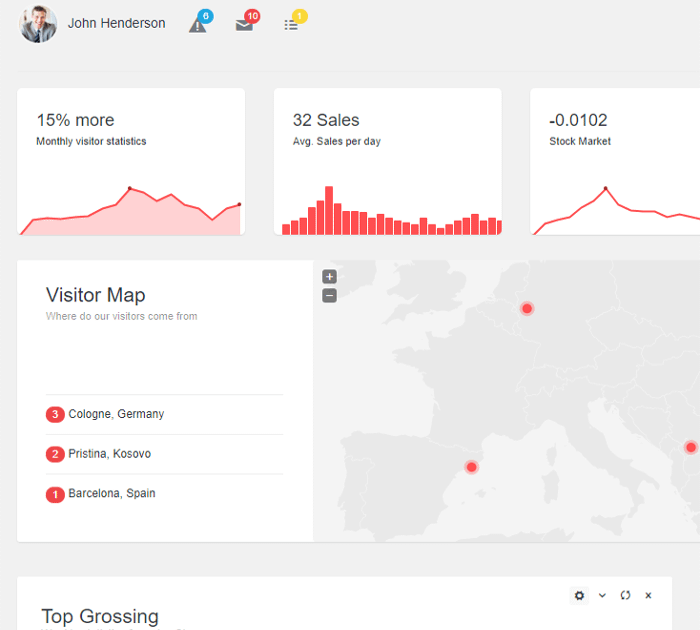Select Cologne, Germany in visitor list
Screen dimensions: 700x630
(116, 414)
